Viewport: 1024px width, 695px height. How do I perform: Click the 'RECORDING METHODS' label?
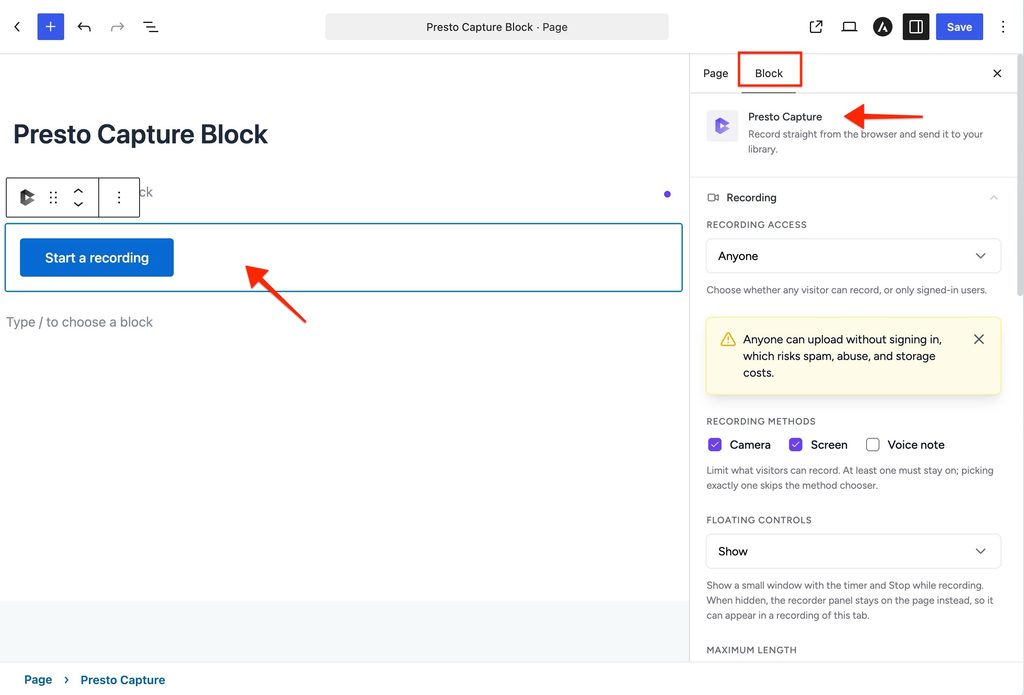click(760, 421)
